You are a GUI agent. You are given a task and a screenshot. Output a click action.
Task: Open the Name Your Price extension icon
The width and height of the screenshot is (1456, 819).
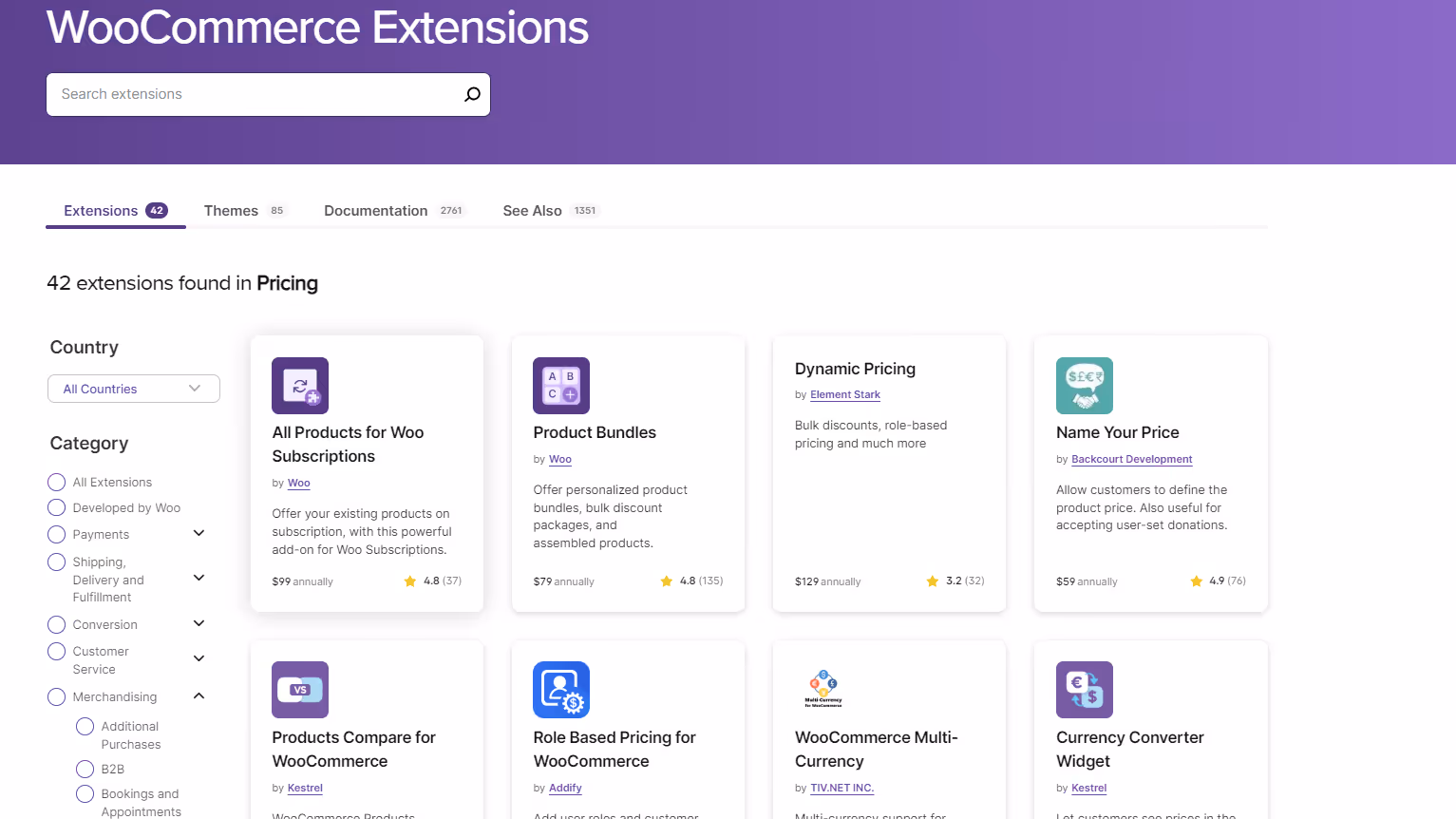1084,386
